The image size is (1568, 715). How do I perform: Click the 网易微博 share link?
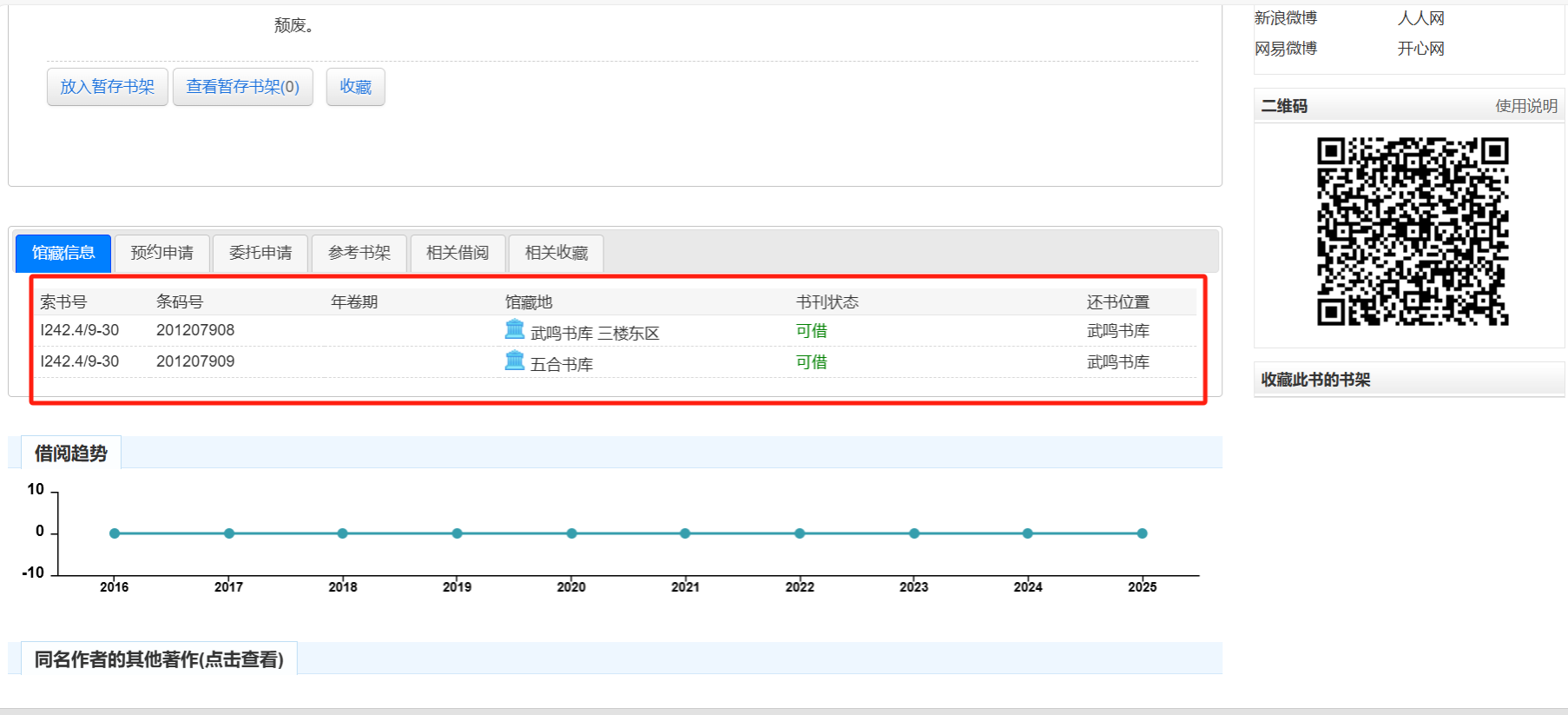(1285, 49)
